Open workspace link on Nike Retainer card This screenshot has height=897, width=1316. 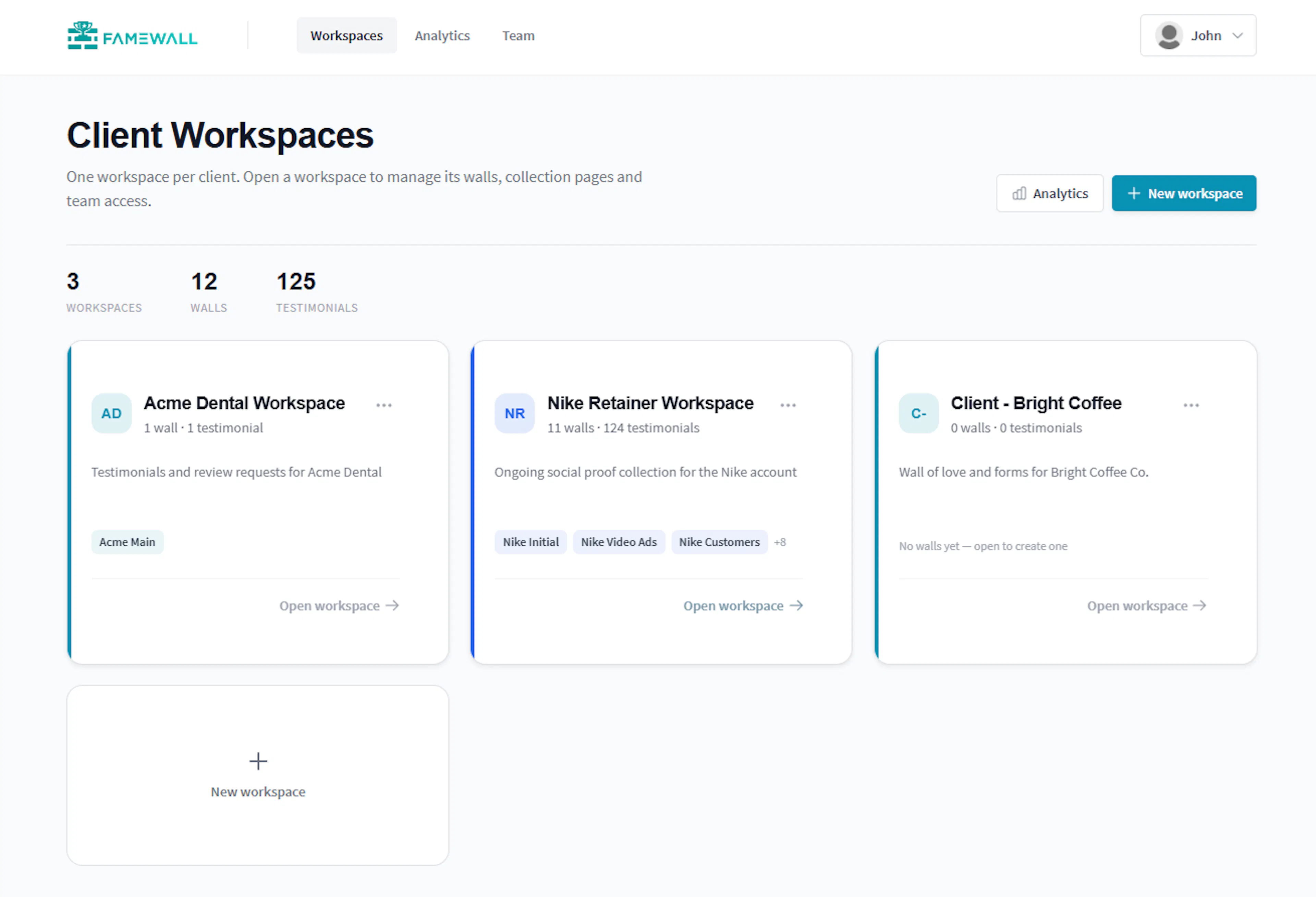pyautogui.click(x=743, y=606)
